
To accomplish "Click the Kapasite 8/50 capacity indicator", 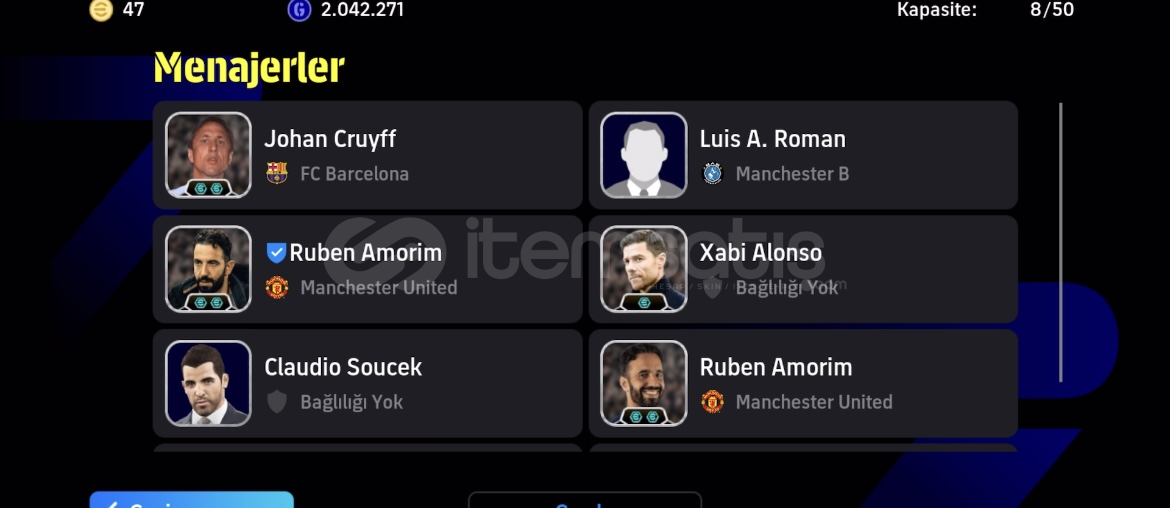I will [985, 10].
